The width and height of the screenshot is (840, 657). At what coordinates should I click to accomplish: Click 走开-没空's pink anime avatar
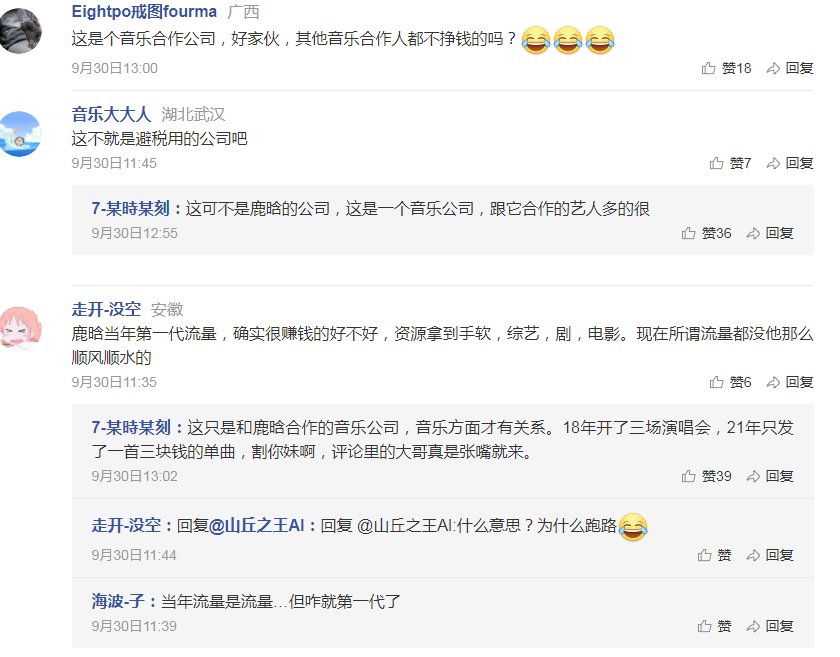click(20, 328)
